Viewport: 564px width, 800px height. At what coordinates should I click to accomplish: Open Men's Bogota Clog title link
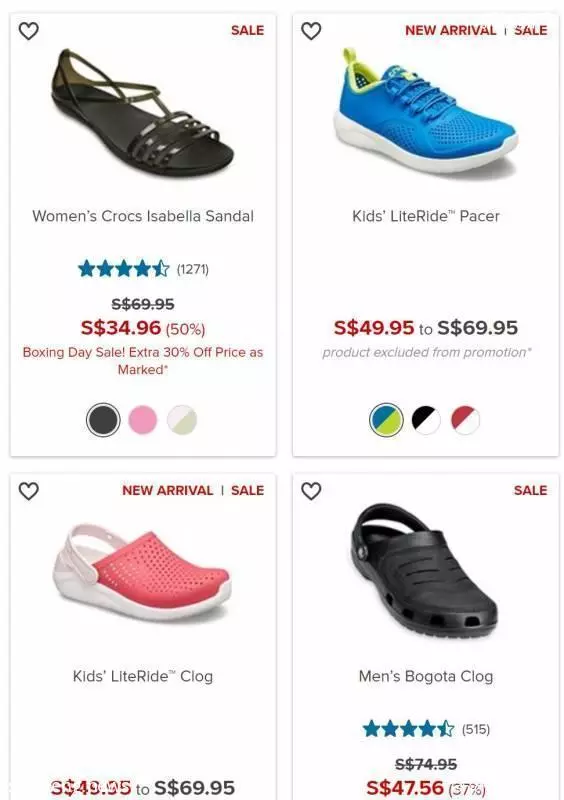click(426, 676)
